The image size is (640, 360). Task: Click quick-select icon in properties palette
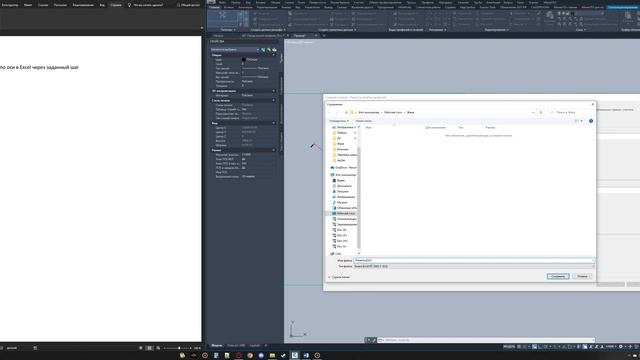(274, 49)
